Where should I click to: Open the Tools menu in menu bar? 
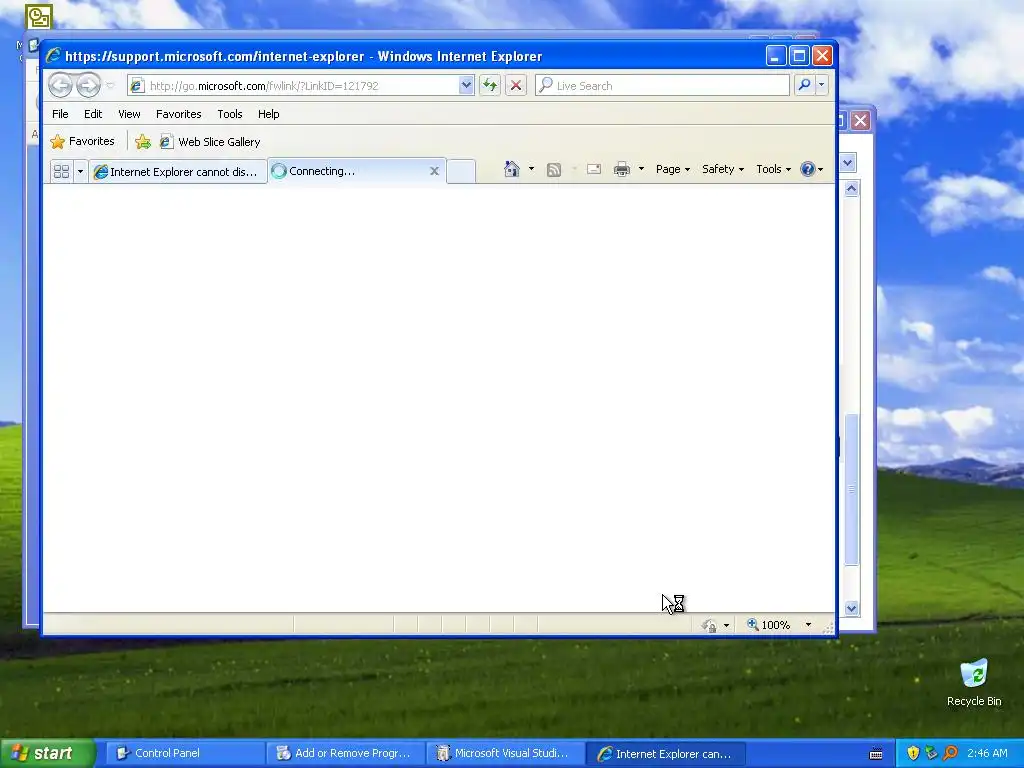pyautogui.click(x=230, y=114)
